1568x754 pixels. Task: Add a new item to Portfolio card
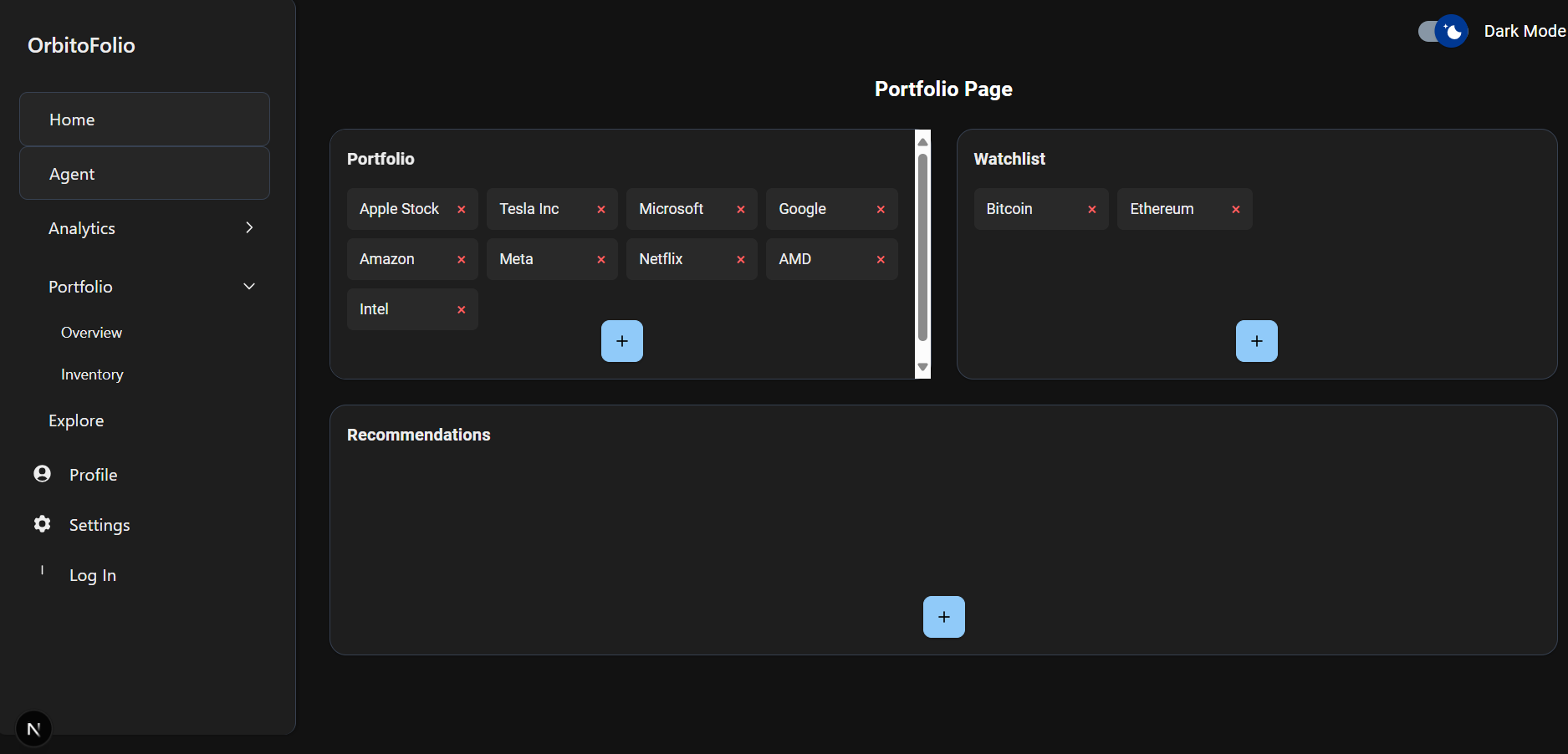[622, 341]
